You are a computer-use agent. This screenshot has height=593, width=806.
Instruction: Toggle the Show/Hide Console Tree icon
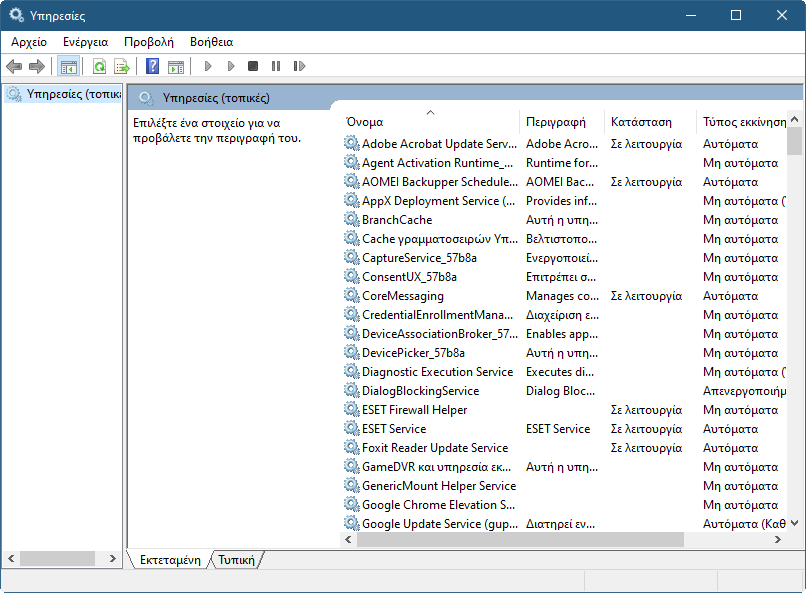[68, 66]
